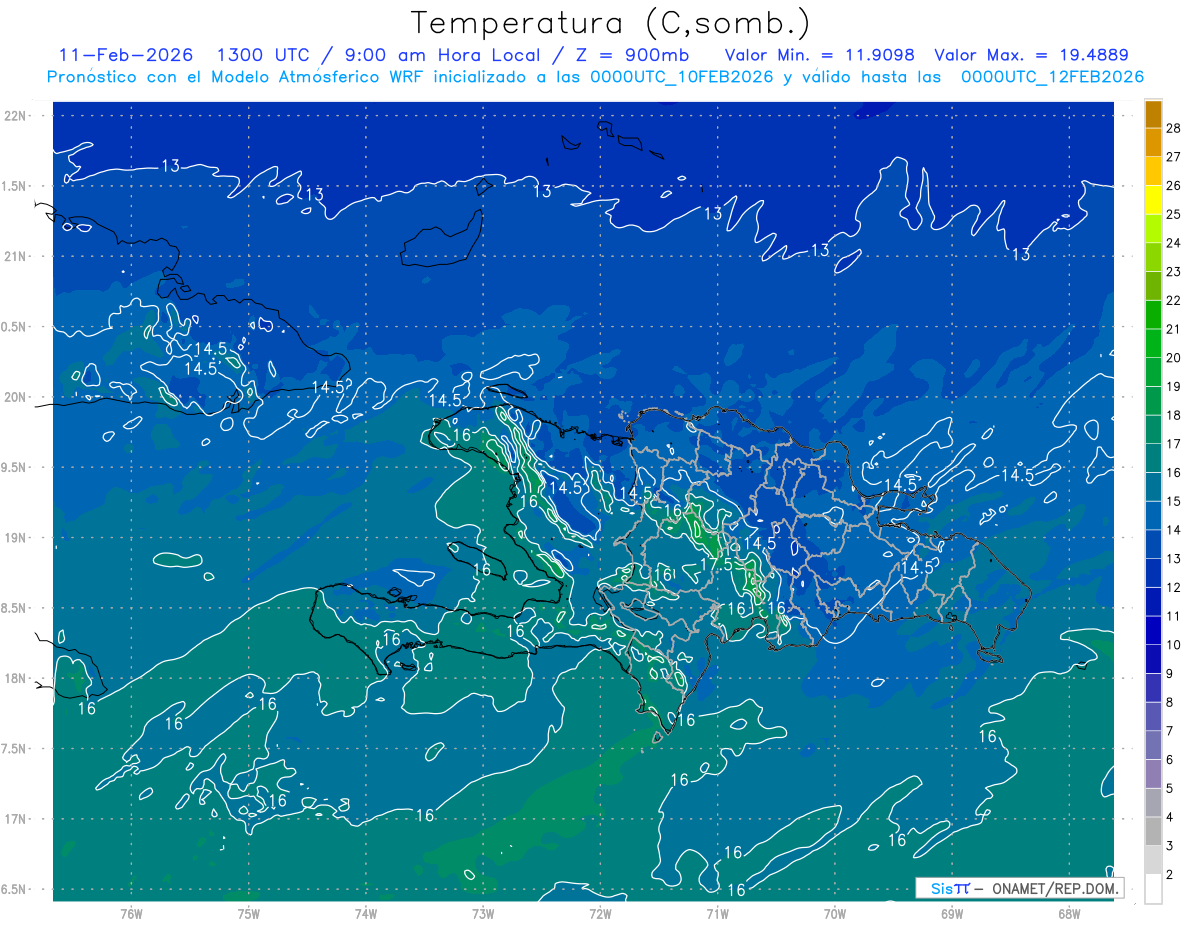Click the "Valor Min. = 11.9098" readout

(x=819, y=55)
